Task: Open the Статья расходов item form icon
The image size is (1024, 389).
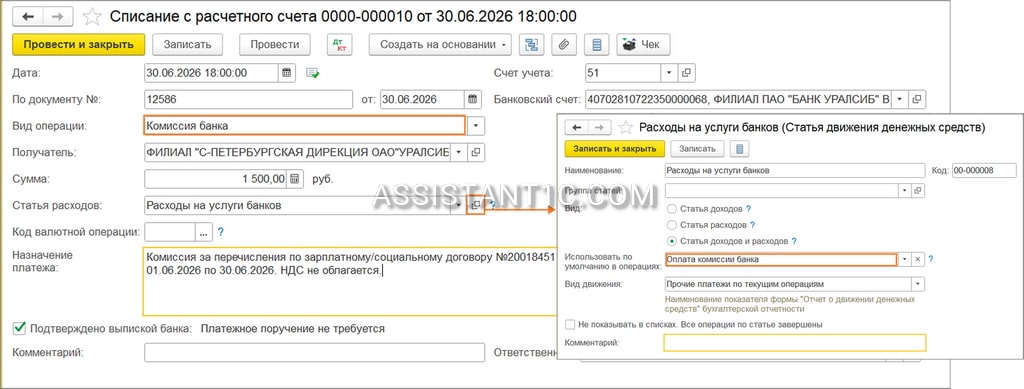Action: (476, 205)
